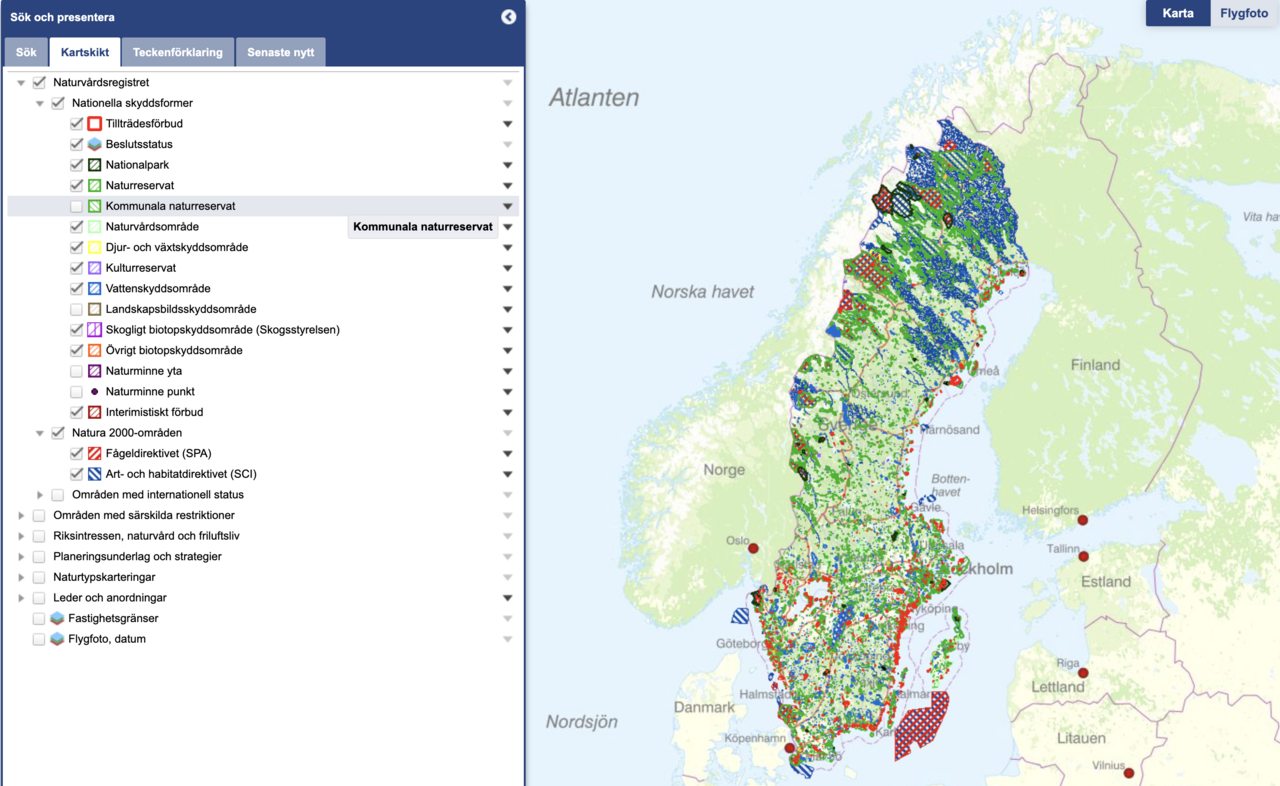The height and width of the screenshot is (786, 1280).
Task: Open the Senaste nytt tab
Action: click(x=280, y=52)
